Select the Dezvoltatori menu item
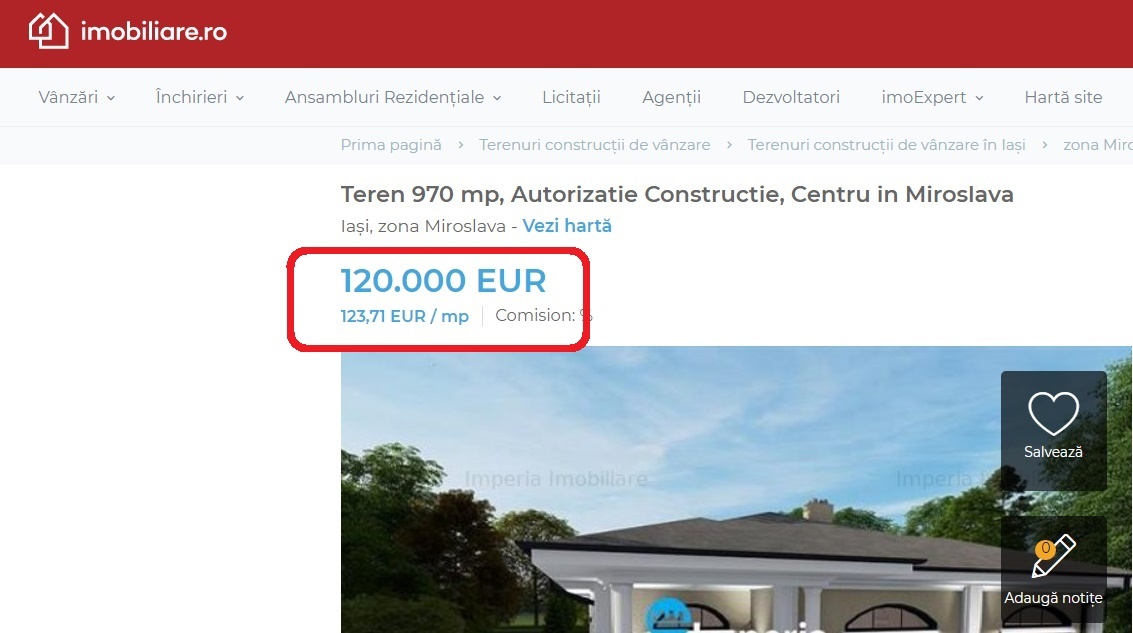This screenshot has height=633, width=1133. 791,97
